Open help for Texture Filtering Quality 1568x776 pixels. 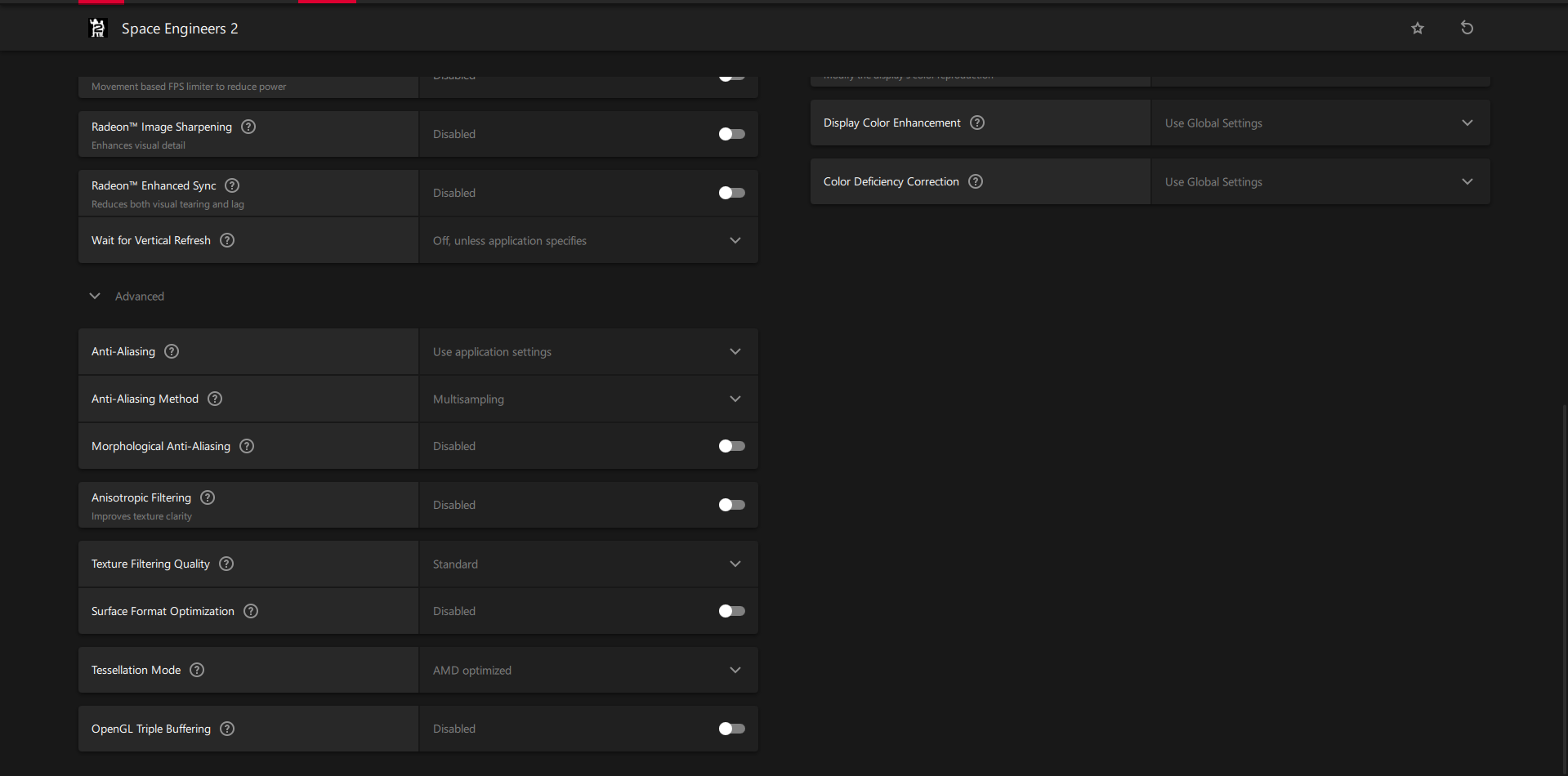(x=226, y=564)
